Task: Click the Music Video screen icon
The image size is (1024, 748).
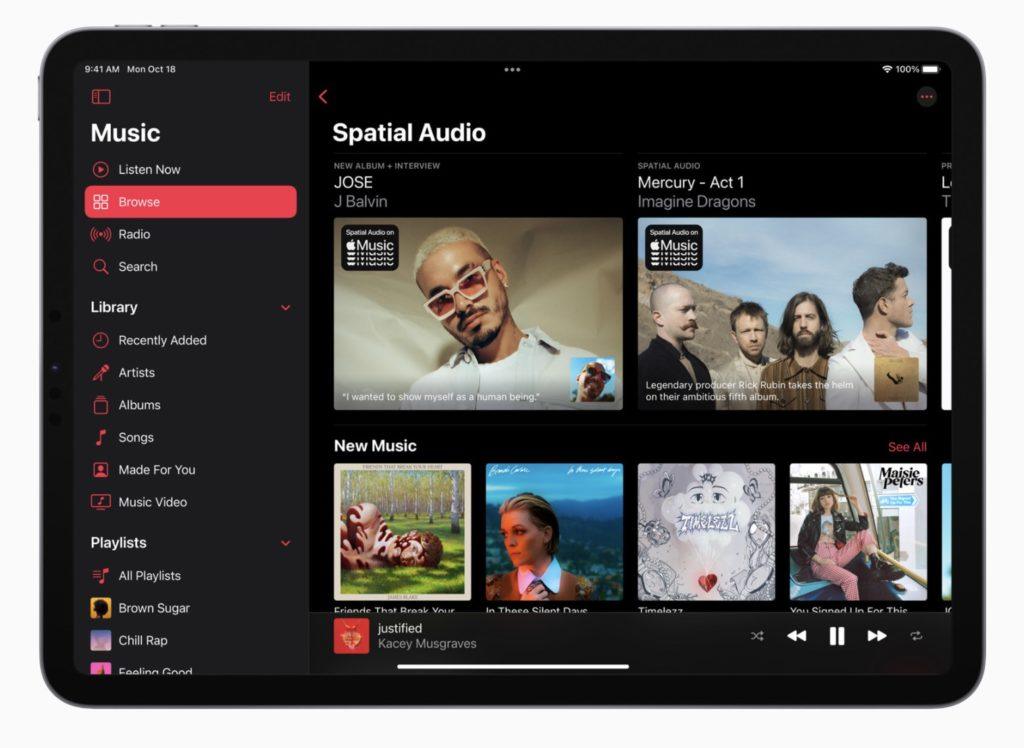Action: point(101,502)
